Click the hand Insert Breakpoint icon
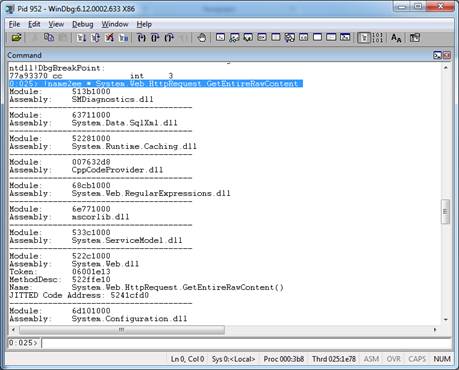This screenshot has height=370, width=459. click(201, 38)
